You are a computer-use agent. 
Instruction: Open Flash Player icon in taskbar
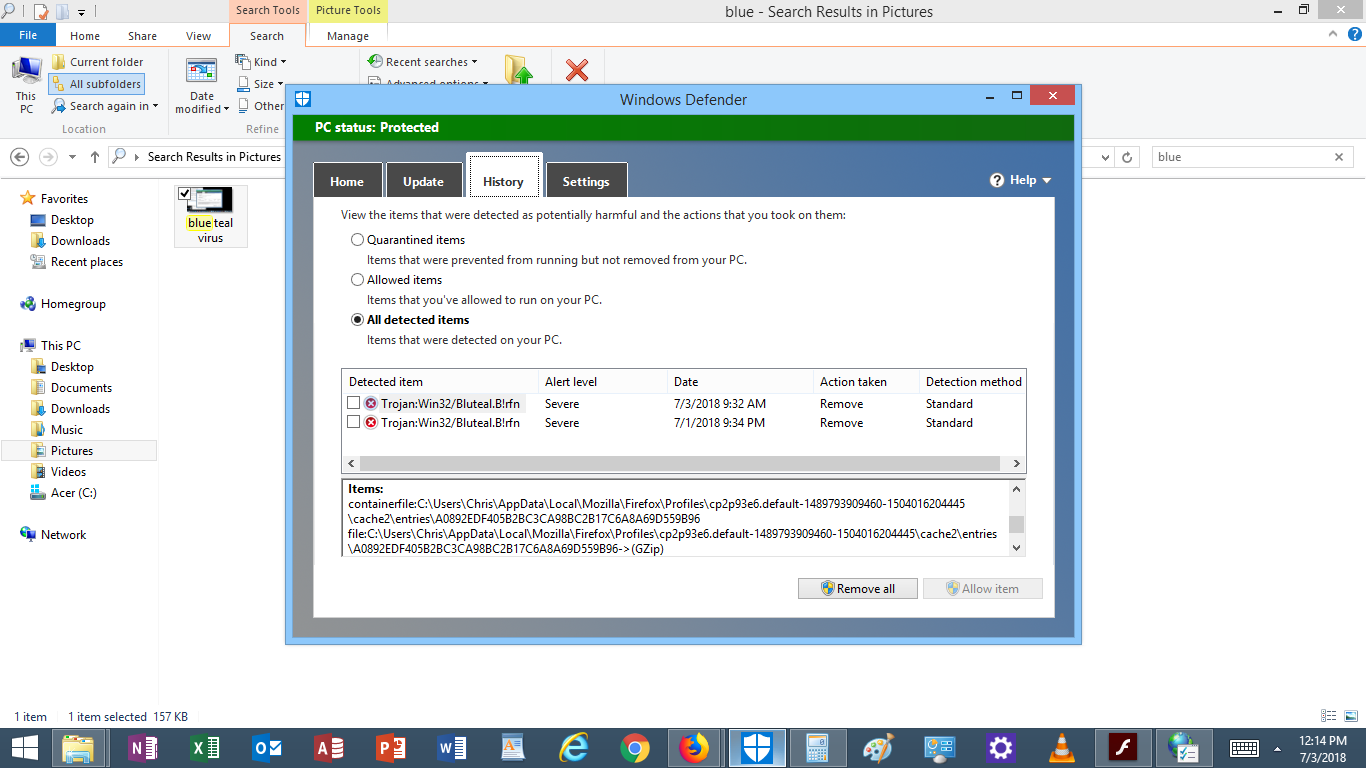coord(1122,748)
